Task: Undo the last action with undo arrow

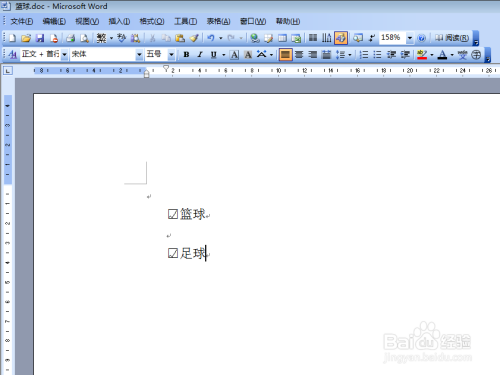Action: 211,38
